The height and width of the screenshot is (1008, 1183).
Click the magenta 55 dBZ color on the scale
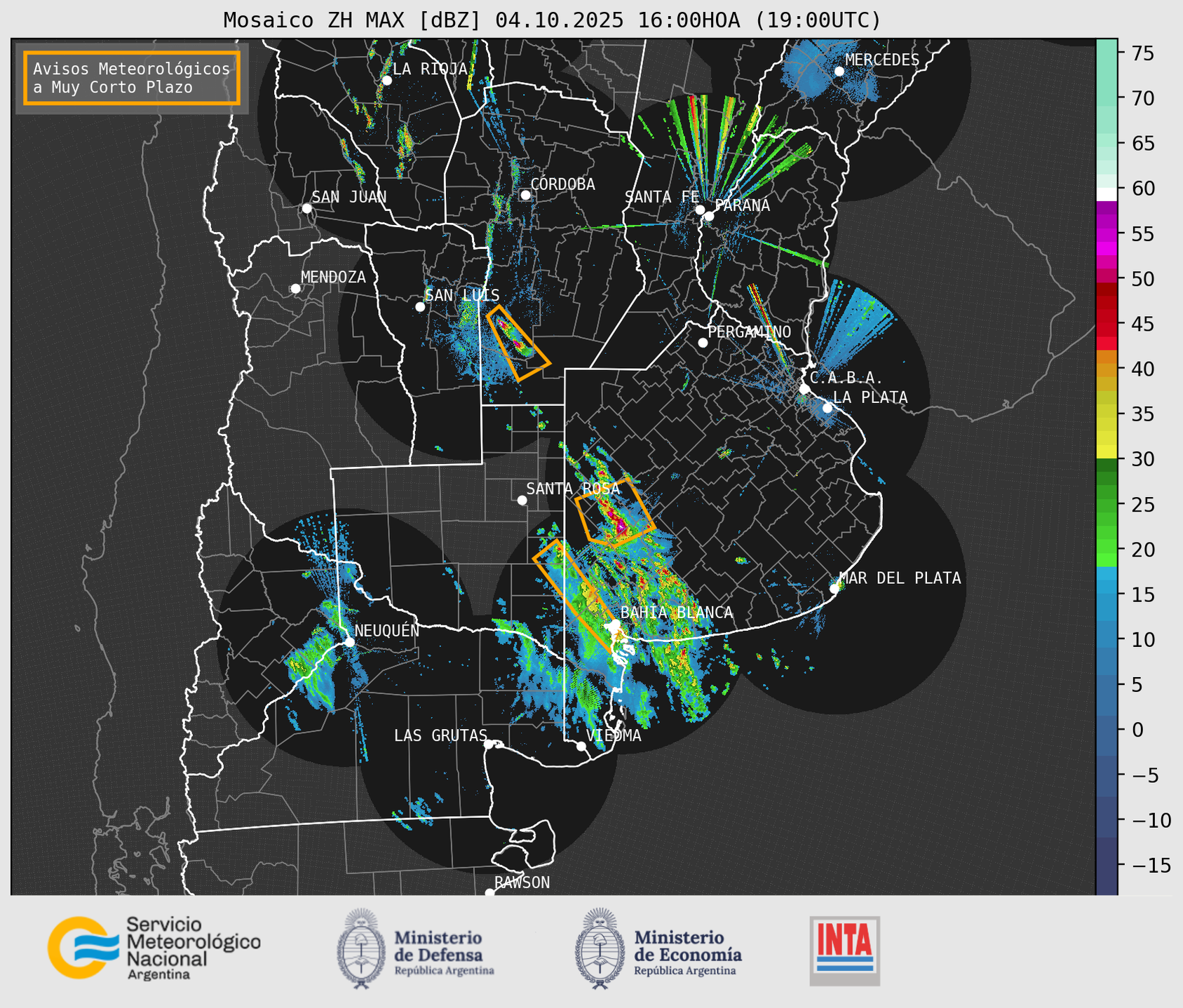(x=1107, y=233)
